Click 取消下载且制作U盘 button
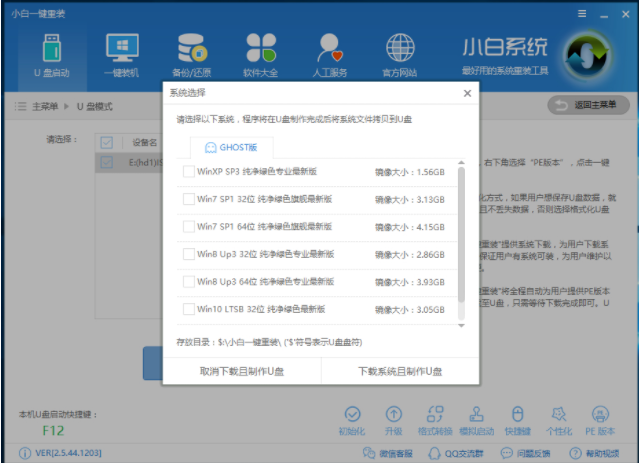 pyautogui.click(x=241, y=371)
